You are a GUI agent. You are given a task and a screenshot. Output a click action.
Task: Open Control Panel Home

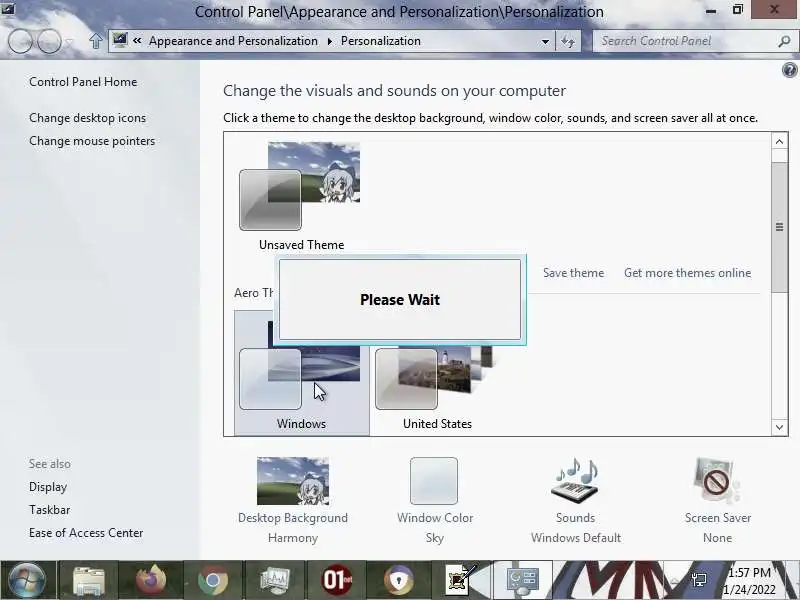(83, 82)
